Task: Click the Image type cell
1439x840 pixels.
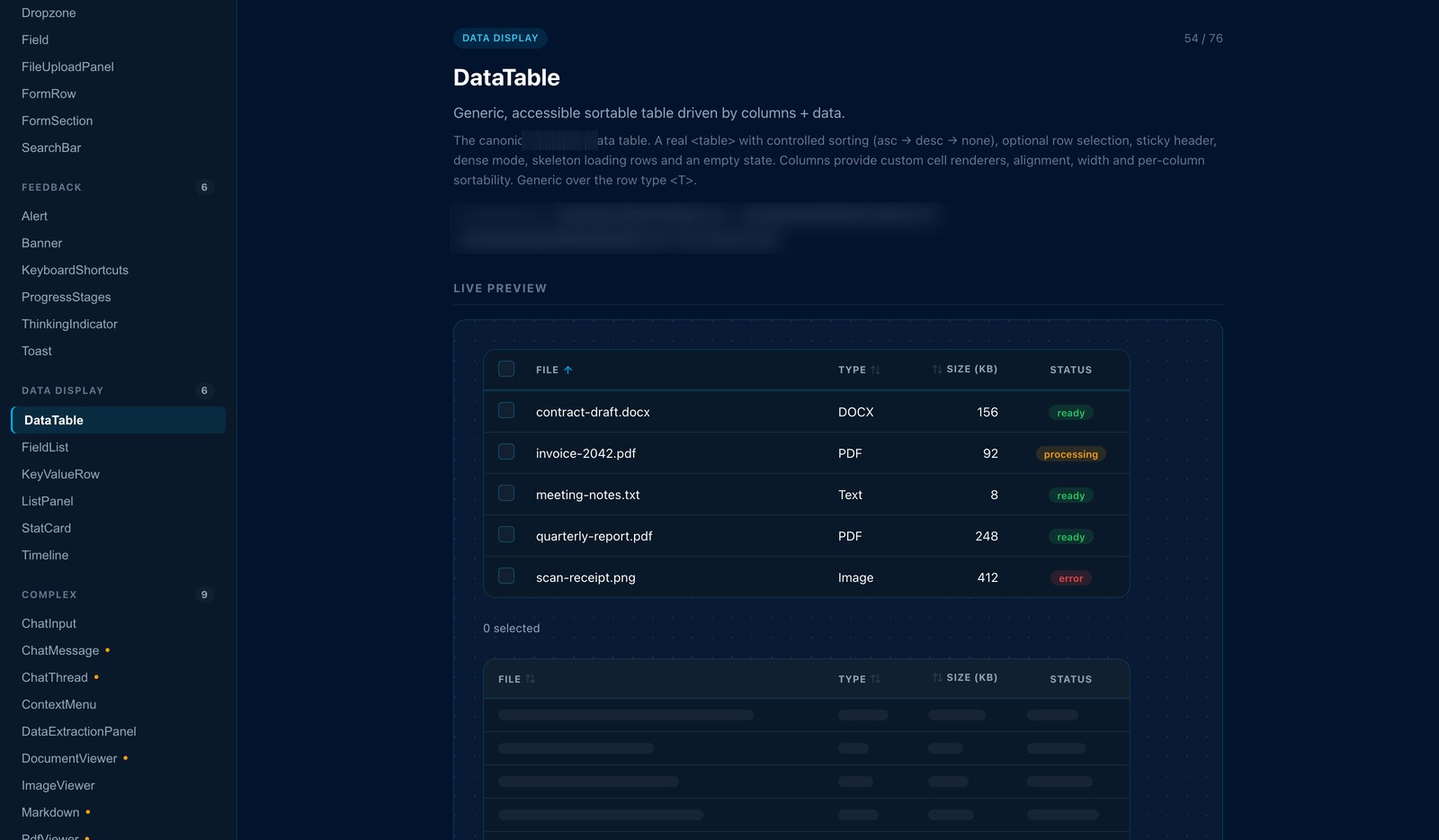Action: 855,577
